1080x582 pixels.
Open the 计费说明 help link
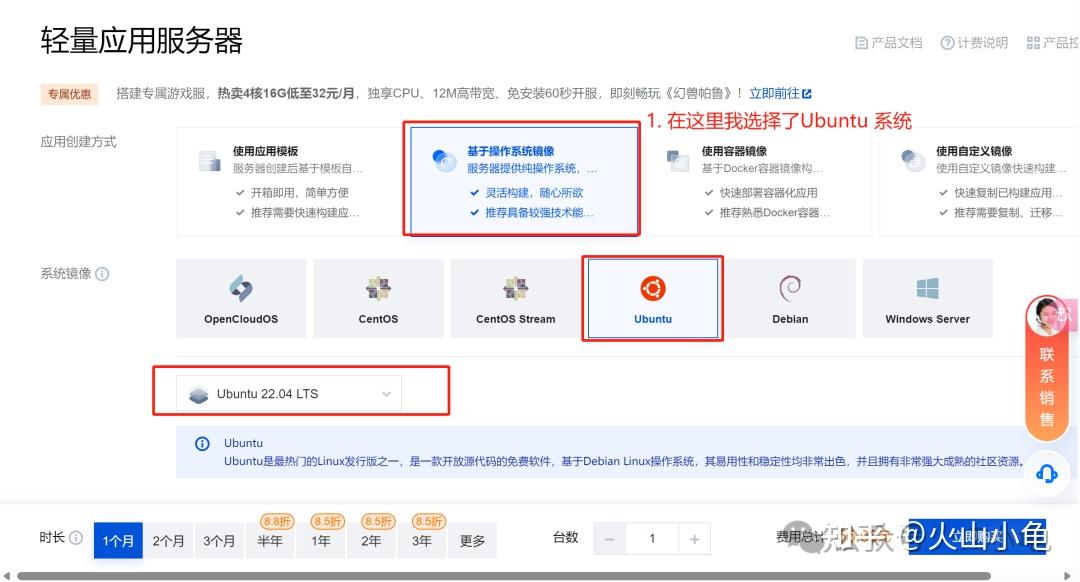pyautogui.click(x=974, y=43)
